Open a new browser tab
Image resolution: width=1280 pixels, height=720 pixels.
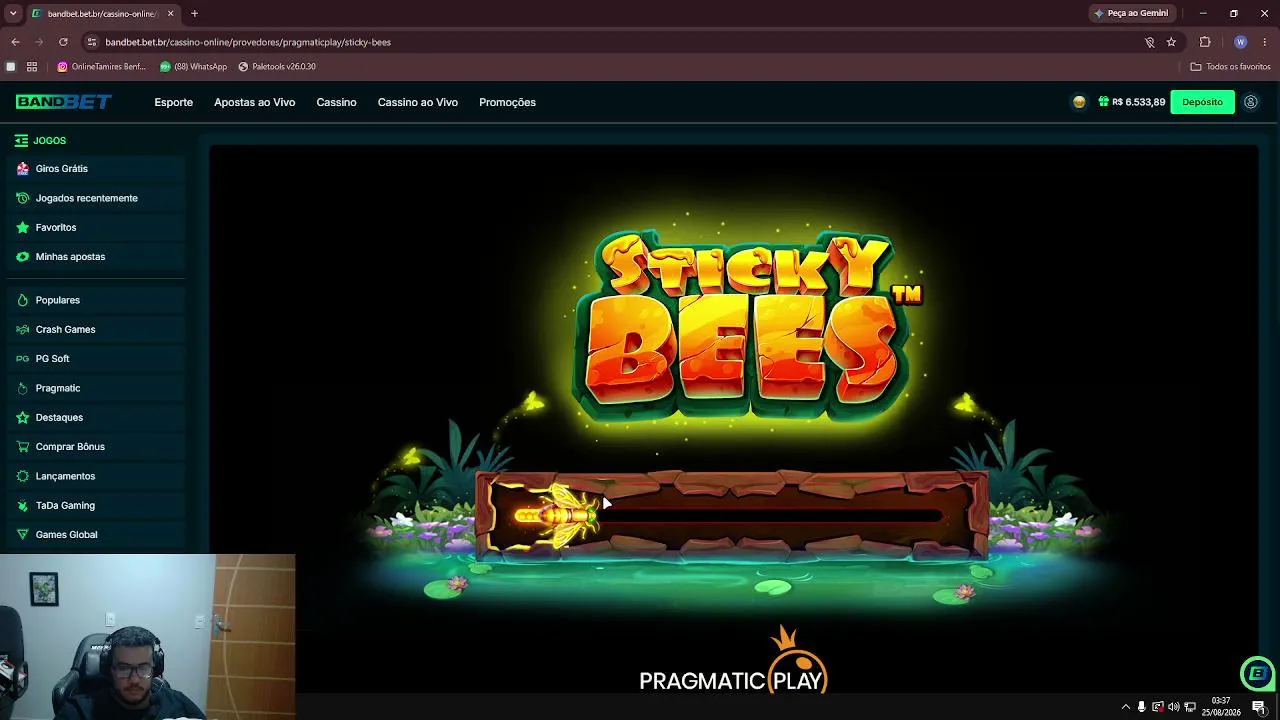[194, 14]
